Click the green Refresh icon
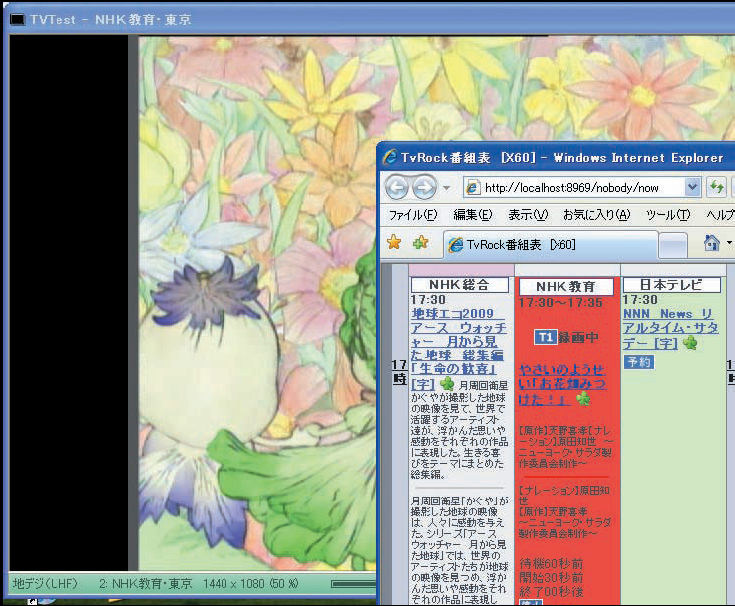This screenshot has height=606, width=735. (x=717, y=187)
